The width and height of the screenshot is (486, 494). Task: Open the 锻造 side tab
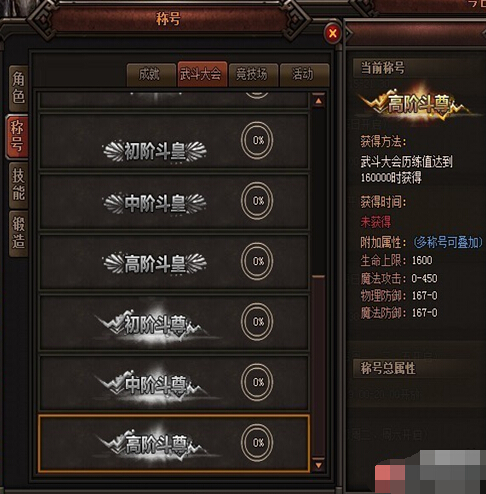coord(18,233)
